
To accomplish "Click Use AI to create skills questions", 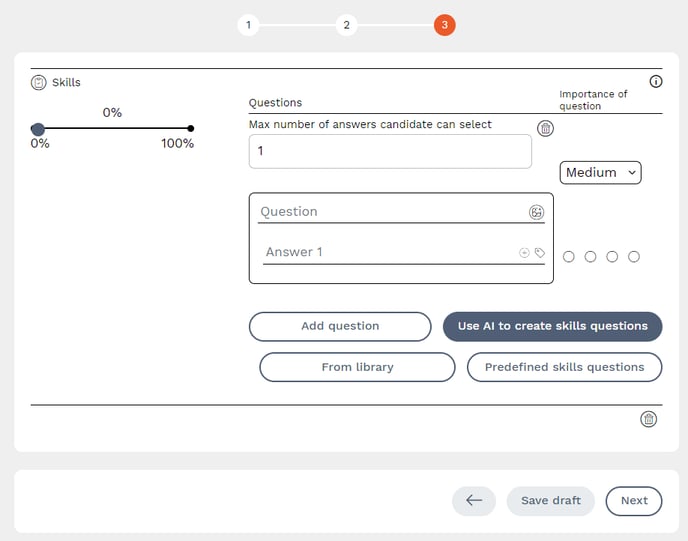I will pos(552,326).
